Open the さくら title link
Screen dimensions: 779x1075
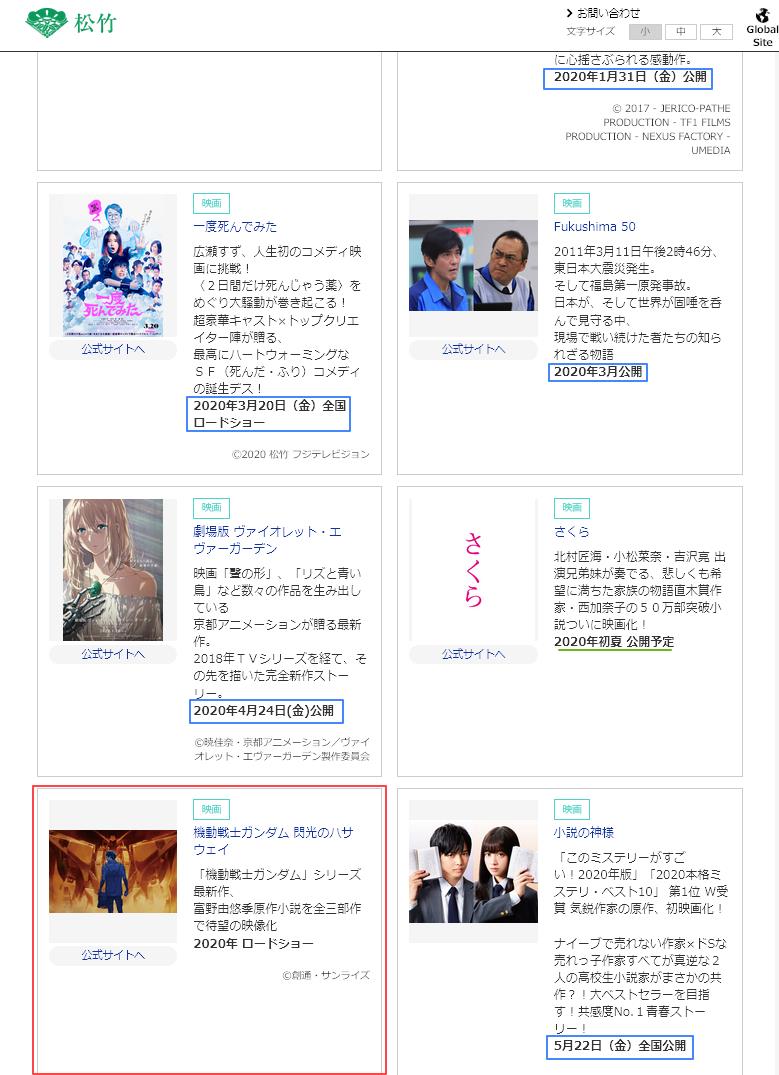pyautogui.click(x=571, y=531)
